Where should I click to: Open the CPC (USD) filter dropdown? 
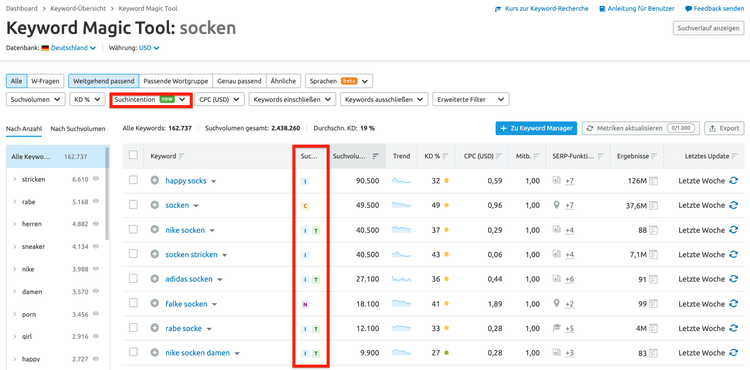pyautogui.click(x=219, y=99)
